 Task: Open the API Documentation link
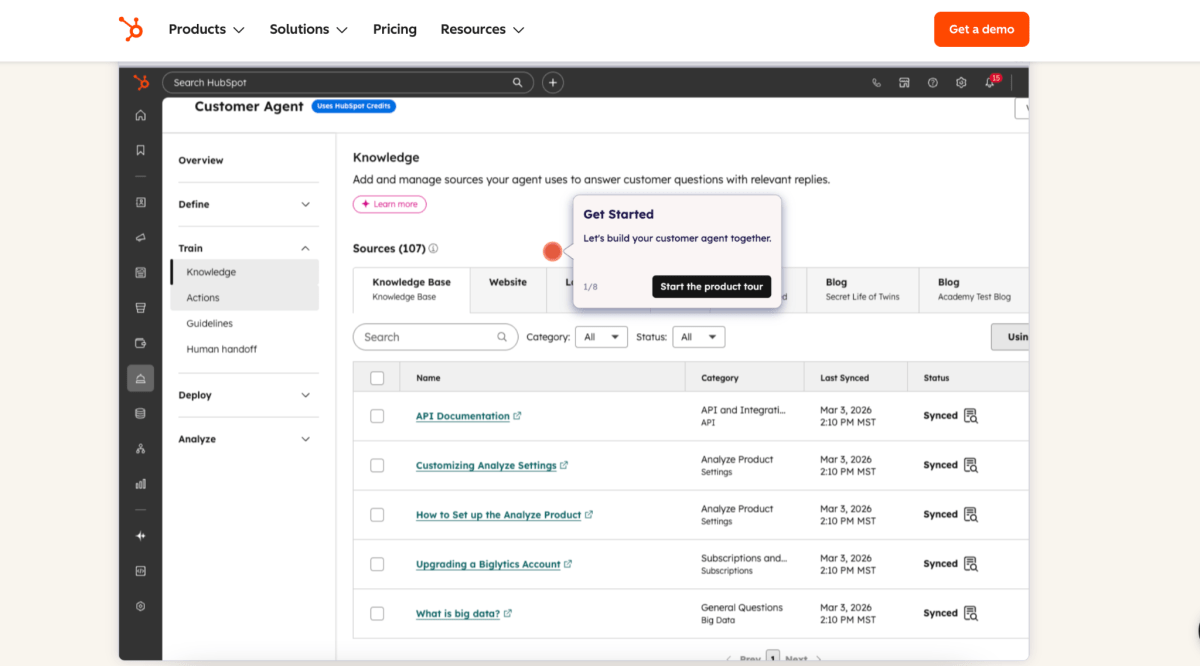(x=463, y=416)
